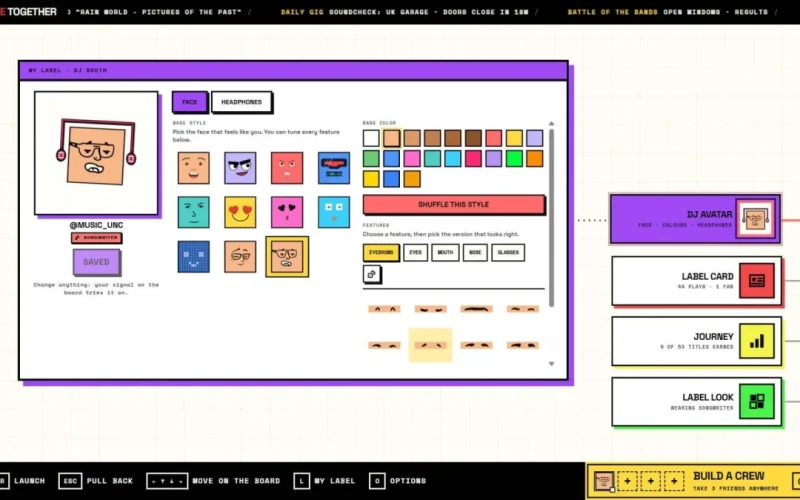Click the Saved button
The image size is (800, 500).
(96, 262)
